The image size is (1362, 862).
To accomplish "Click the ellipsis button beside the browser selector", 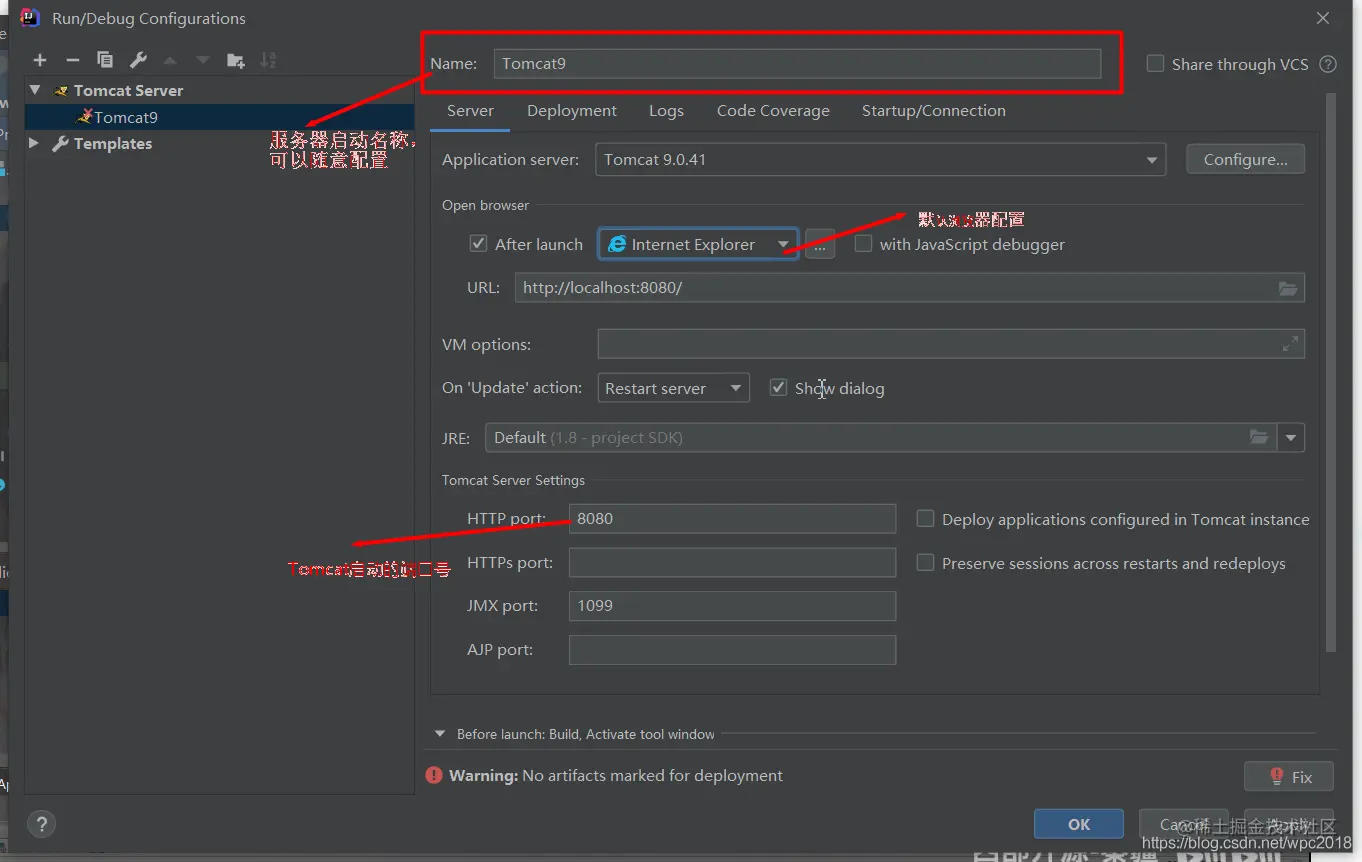I will click(820, 244).
